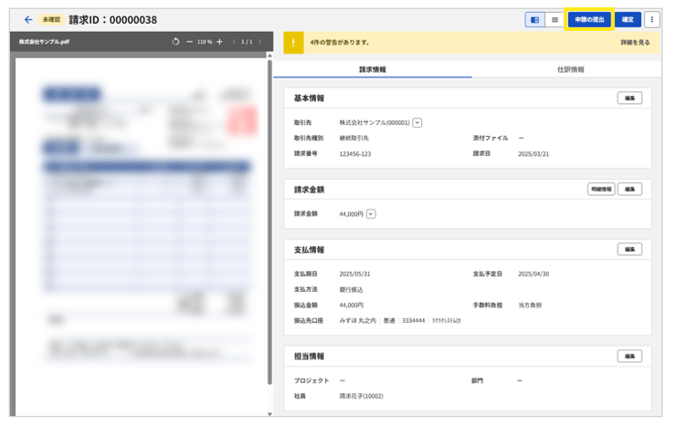This screenshot has width=676, height=425.
Task: Expand the 取引先 dropdown arrow
Action: point(417,123)
